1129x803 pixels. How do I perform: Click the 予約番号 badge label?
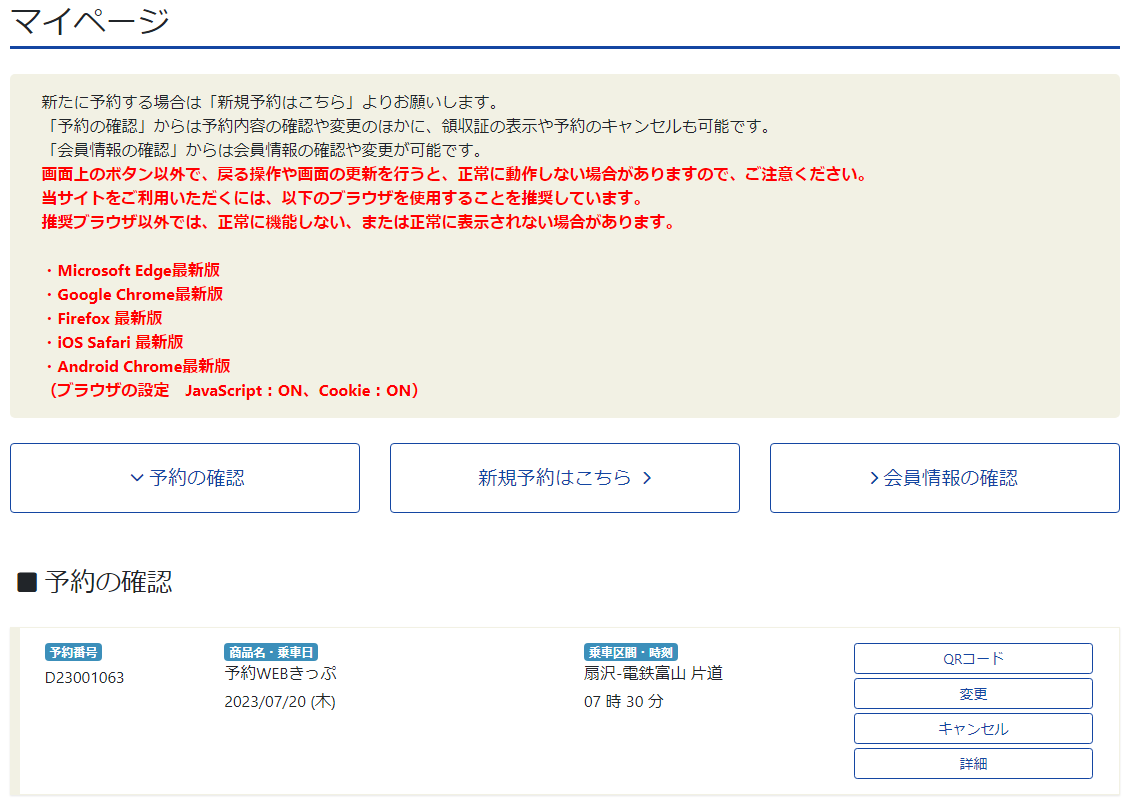73,652
